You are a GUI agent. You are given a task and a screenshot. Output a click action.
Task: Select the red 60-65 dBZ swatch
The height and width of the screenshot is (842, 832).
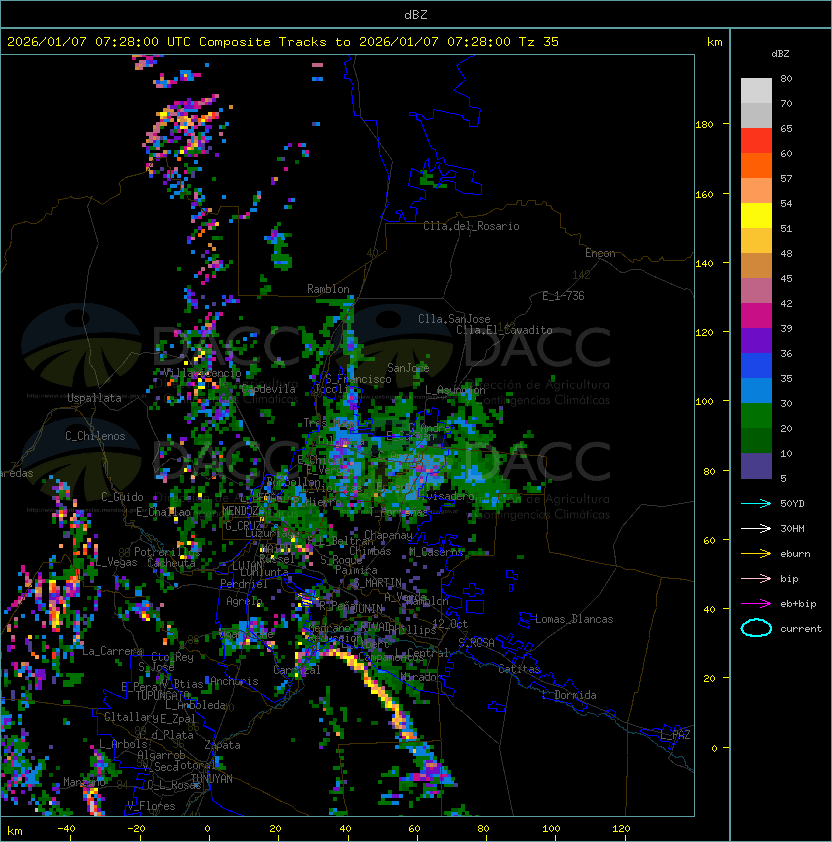756,141
